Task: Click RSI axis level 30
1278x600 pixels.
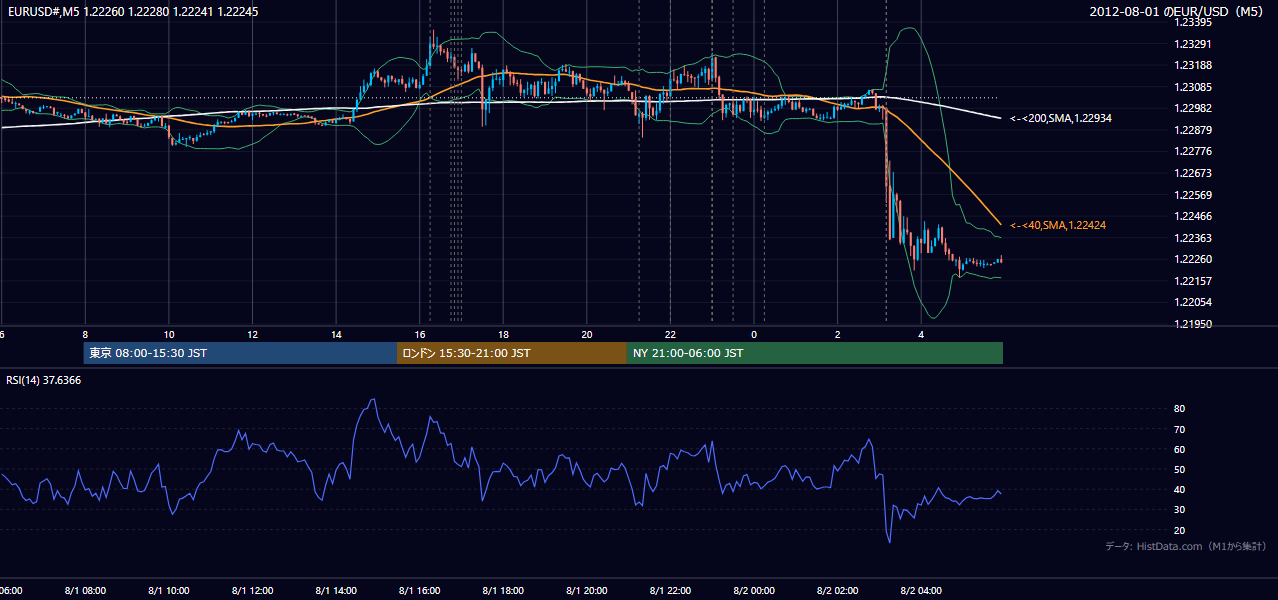Action: (1179, 510)
